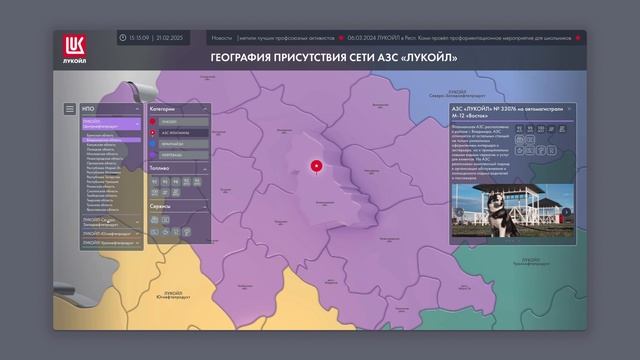Screen dimensions: 640x360
Task: Collapse the ЛУКОЙЛ-Центрнефтепродукт region list
Action: coord(137,124)
